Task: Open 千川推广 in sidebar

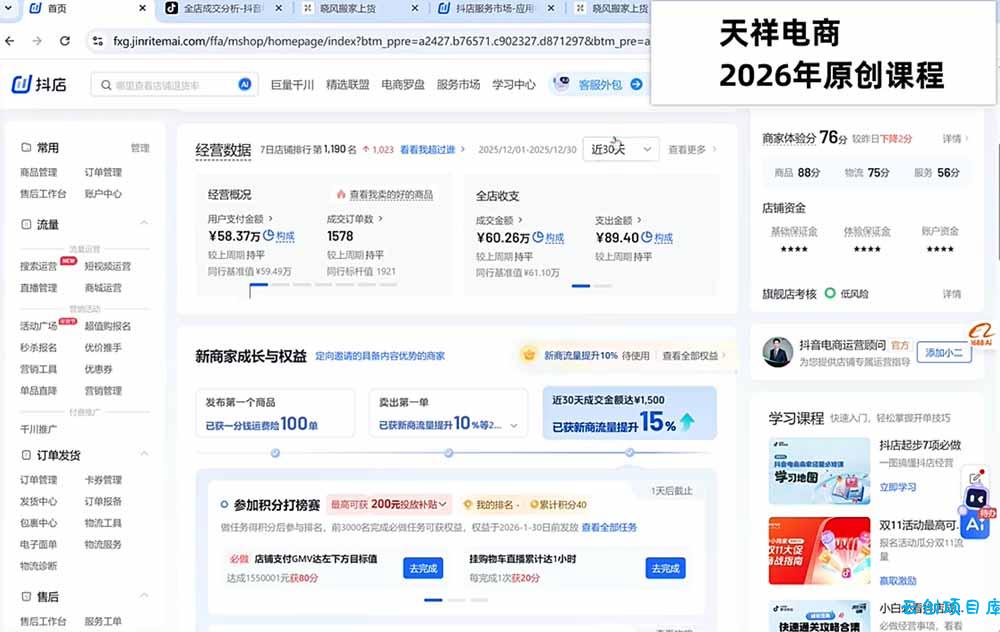Action: click(38, 429)
